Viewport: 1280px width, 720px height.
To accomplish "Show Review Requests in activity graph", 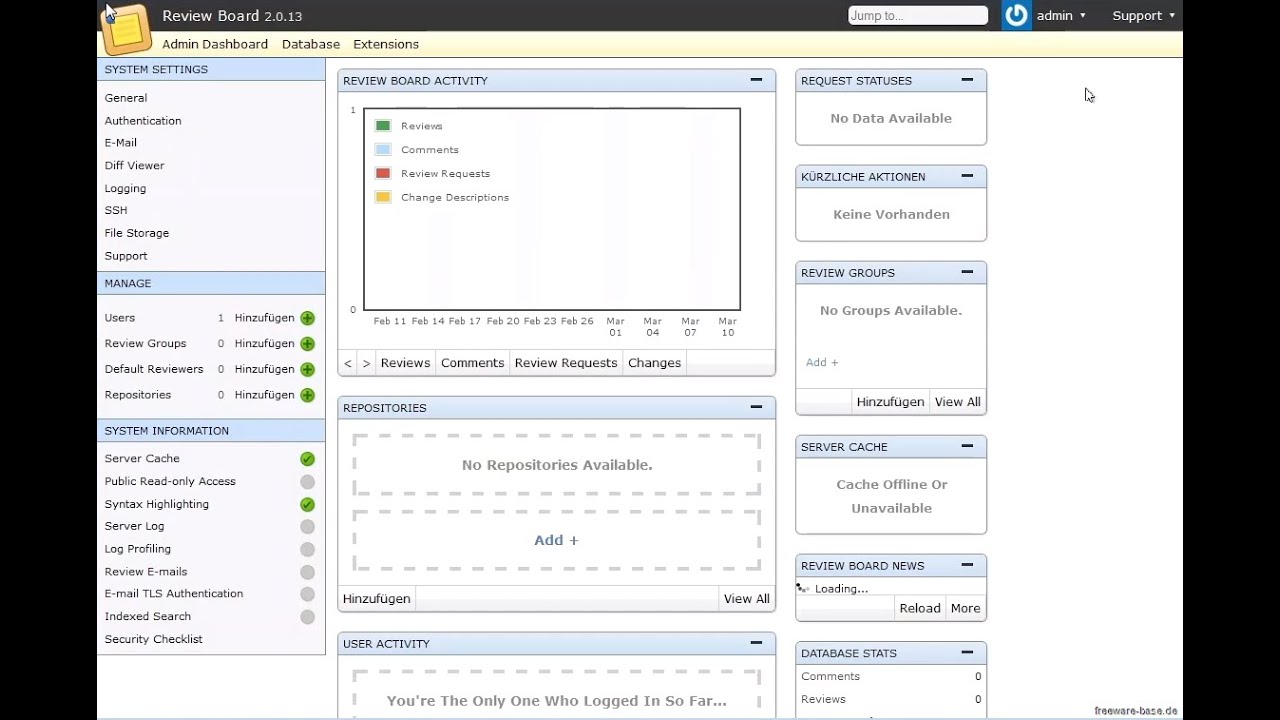I will click(566, 363).
